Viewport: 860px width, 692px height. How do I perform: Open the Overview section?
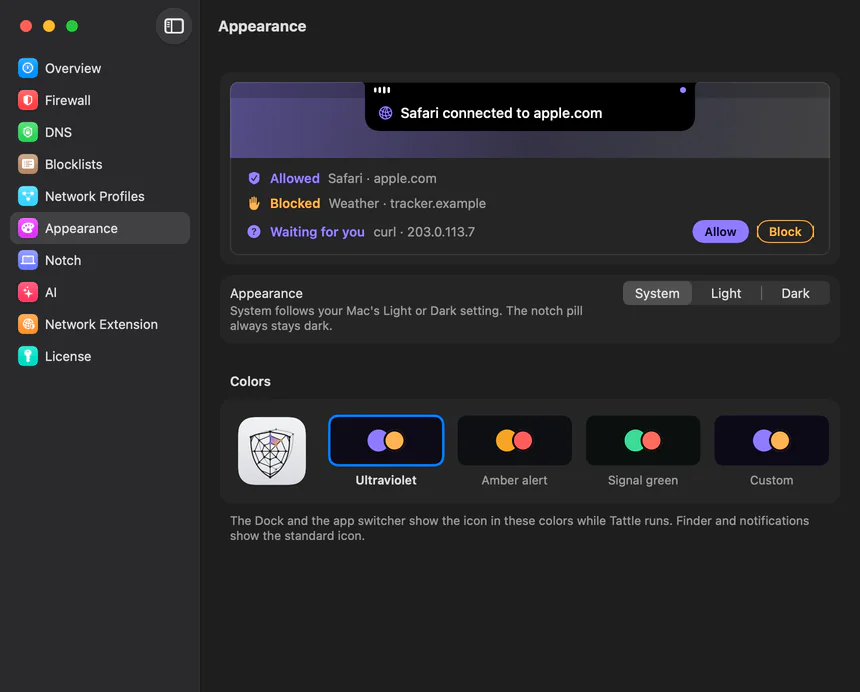click(x=100, y=68)
